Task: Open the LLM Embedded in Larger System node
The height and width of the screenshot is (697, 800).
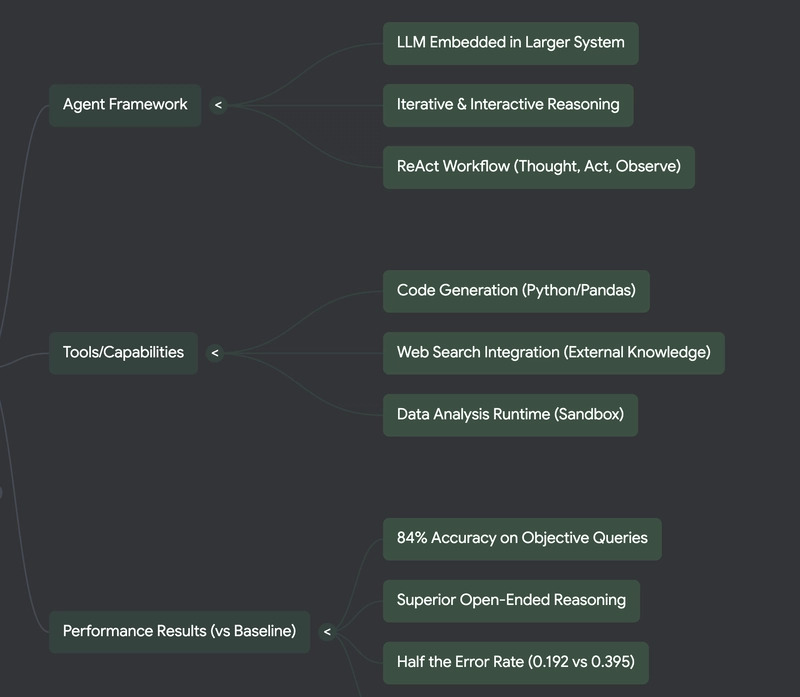Action: [511, 43]
